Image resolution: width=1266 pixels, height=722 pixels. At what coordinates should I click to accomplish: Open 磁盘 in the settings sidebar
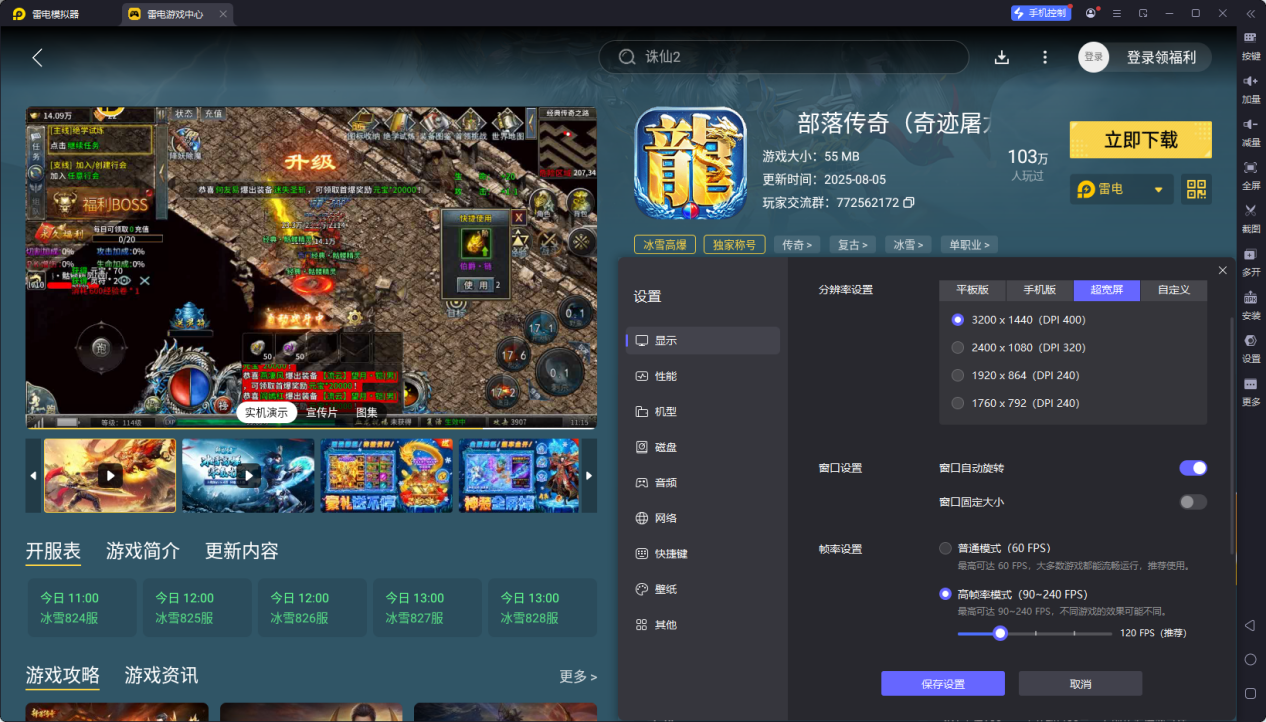point(702,447)
